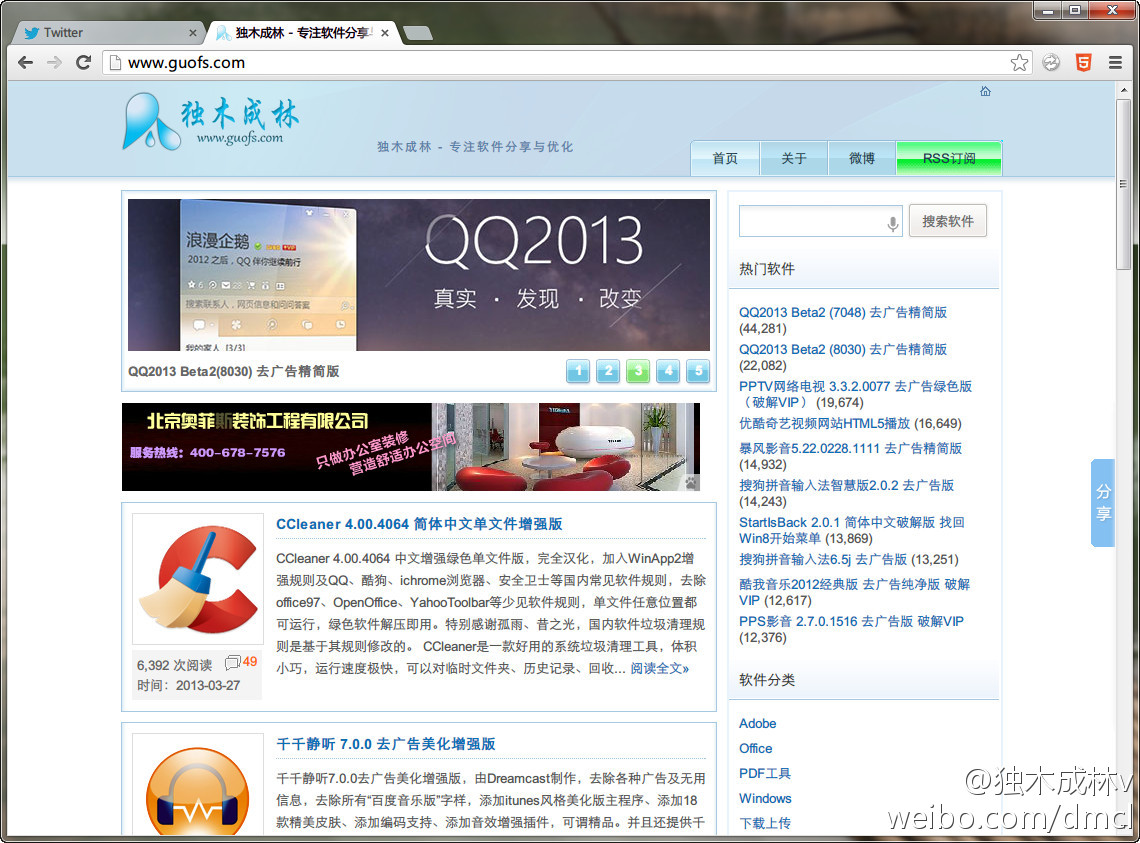Open the Chrome menu (three lines)
The height and width of the screenshot is (843, 1140).
[1115, 63]
